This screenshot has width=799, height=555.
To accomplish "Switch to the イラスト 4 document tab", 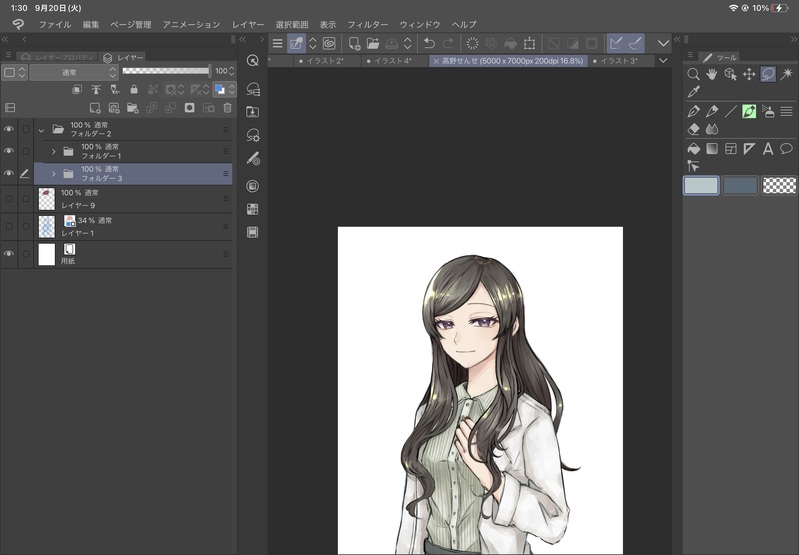I will coord(389,61).
